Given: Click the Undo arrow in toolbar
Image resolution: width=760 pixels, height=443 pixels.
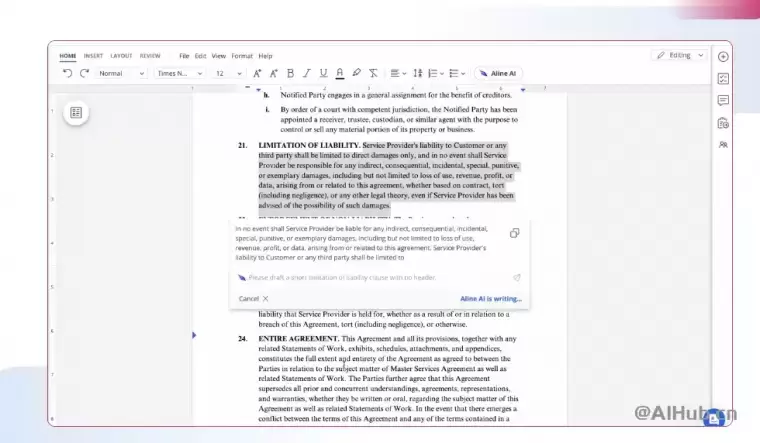Looking at the screenshot, I should [68, 73].
